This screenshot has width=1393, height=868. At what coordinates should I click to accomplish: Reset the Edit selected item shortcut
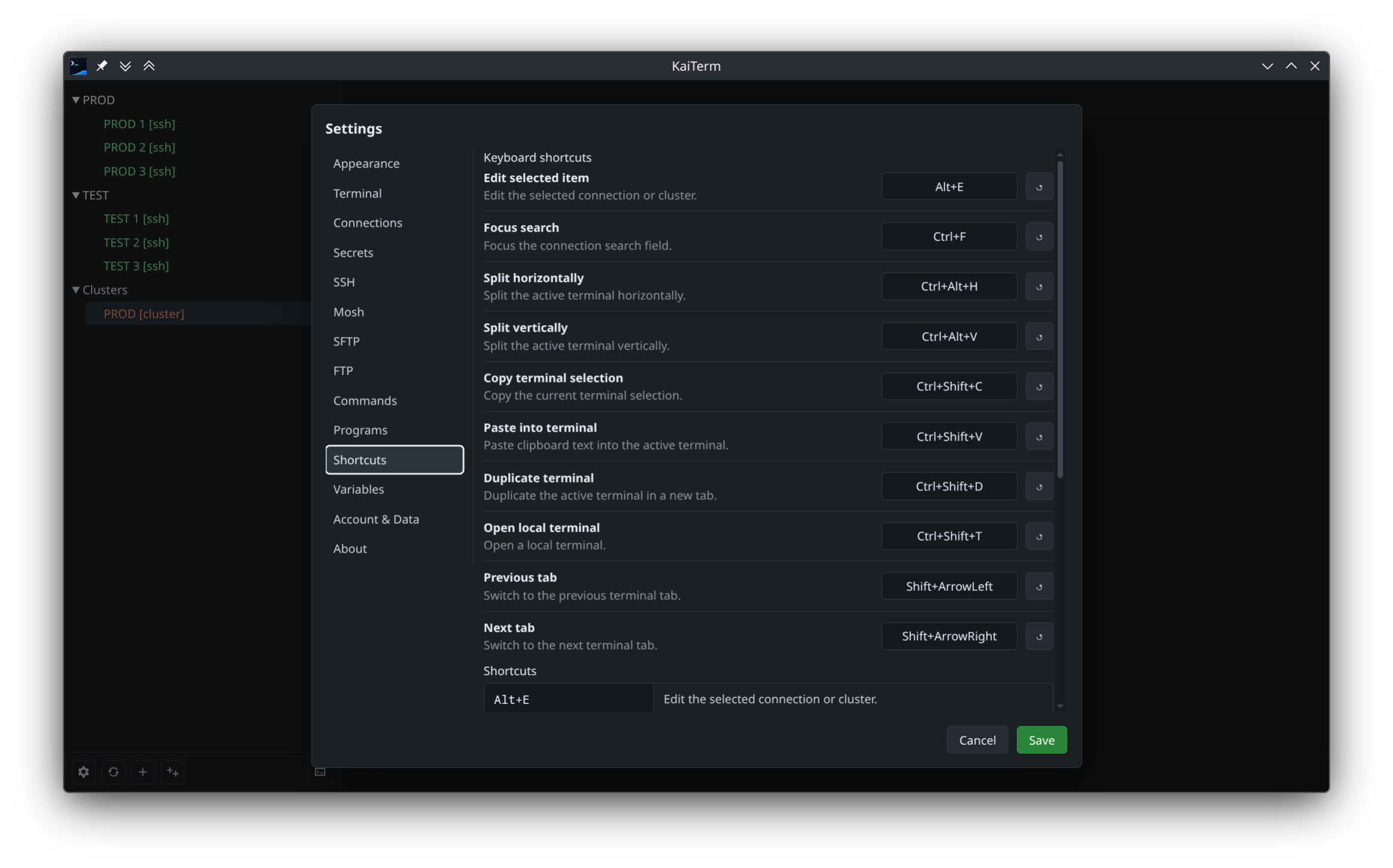(1039, 187)
